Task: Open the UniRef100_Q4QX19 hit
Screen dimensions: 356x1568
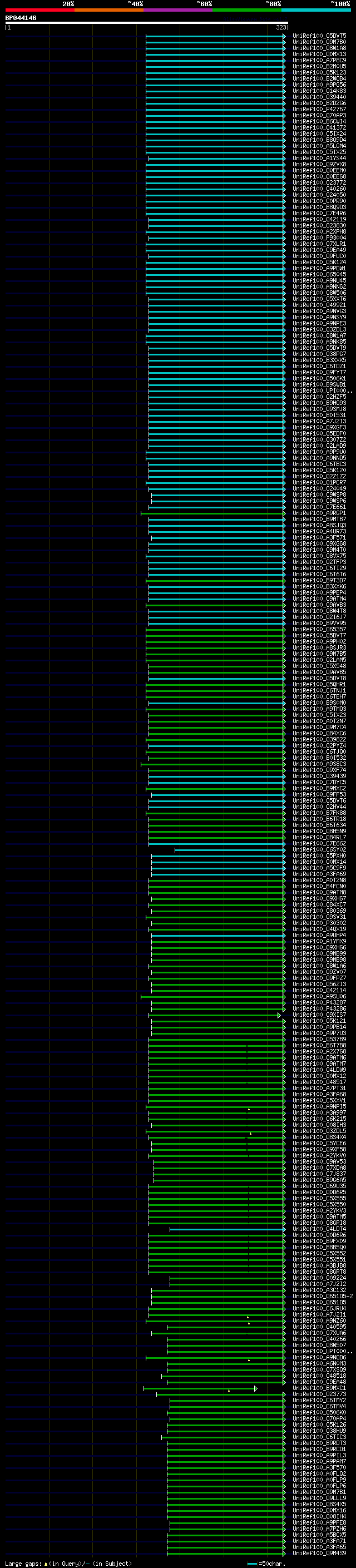Action: (x=319, y=929)
